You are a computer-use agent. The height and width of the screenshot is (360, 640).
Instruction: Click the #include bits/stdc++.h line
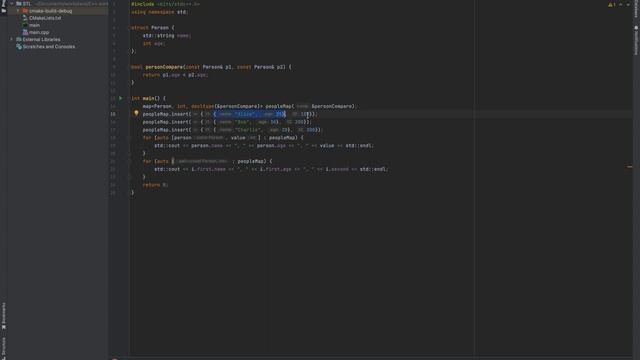coord(165,4)
